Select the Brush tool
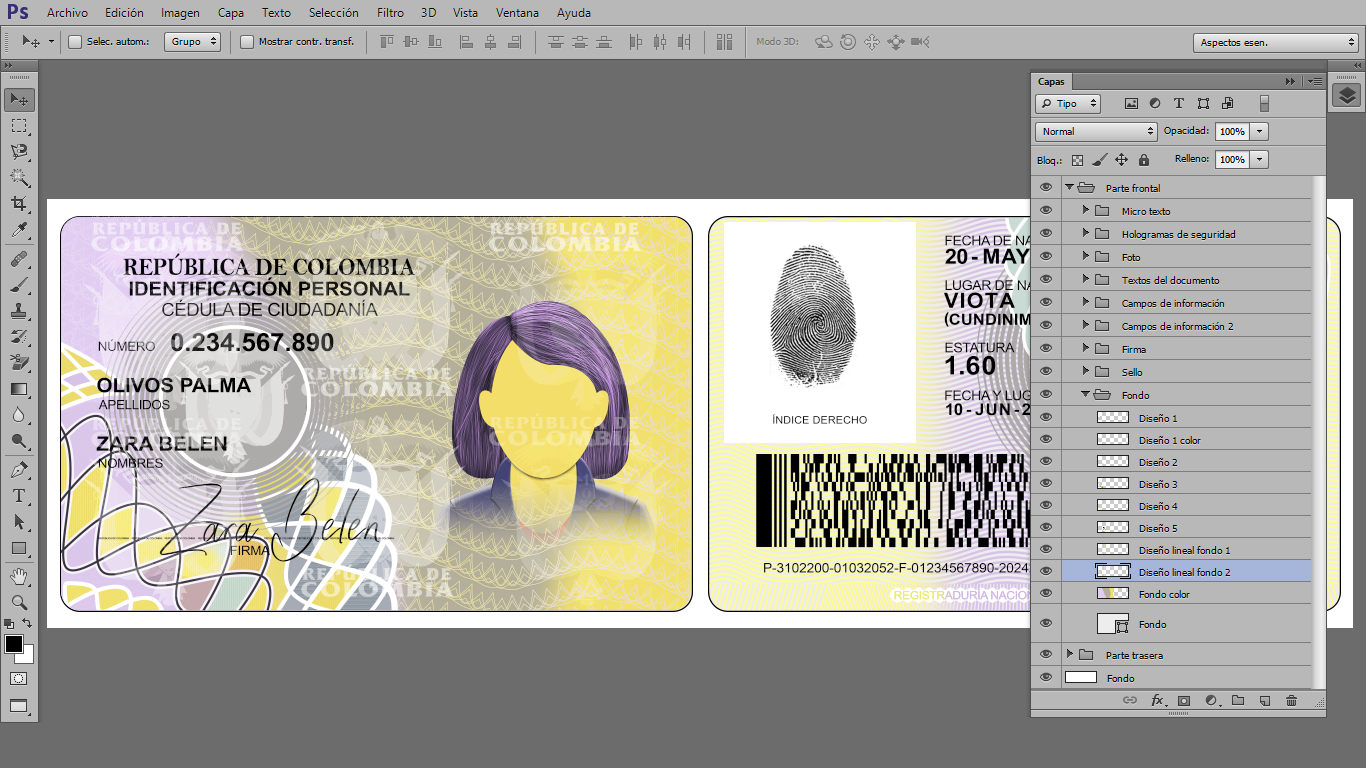Screen dimensions: 1366x768 coord(19,286)
